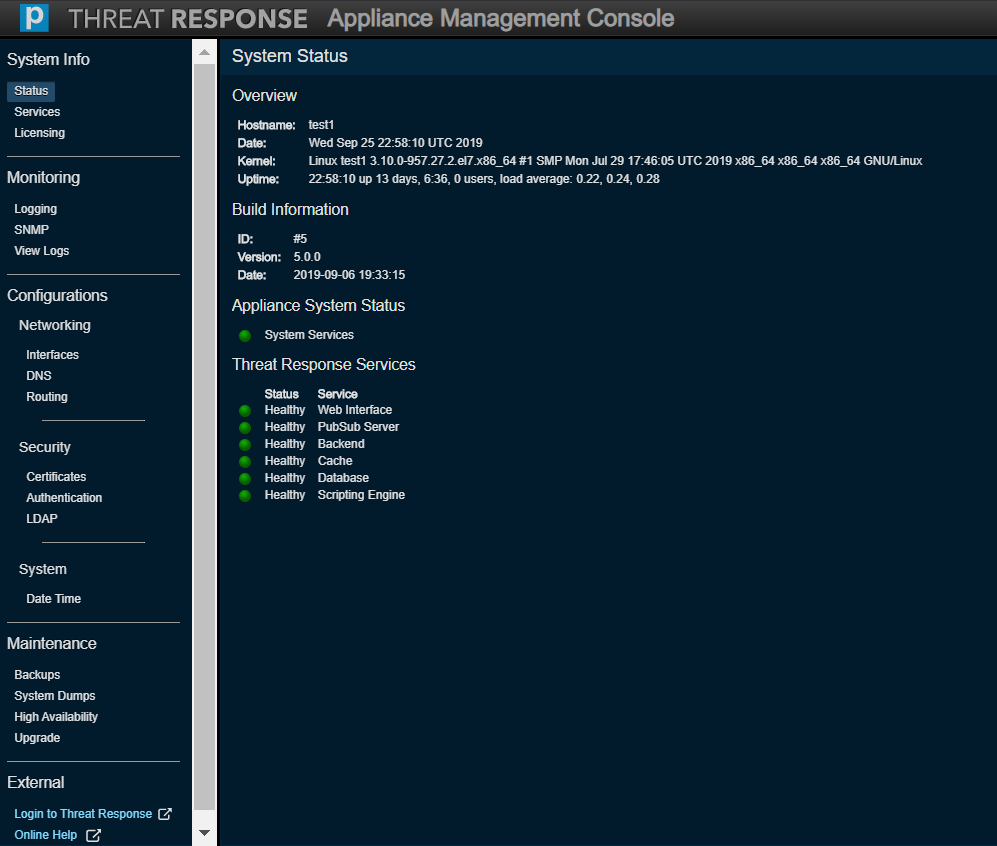Click the green Scripting Engine health indicator
The height and width of the screenshot is (846, 997).
pyautogui.click(x=245, y=496)
